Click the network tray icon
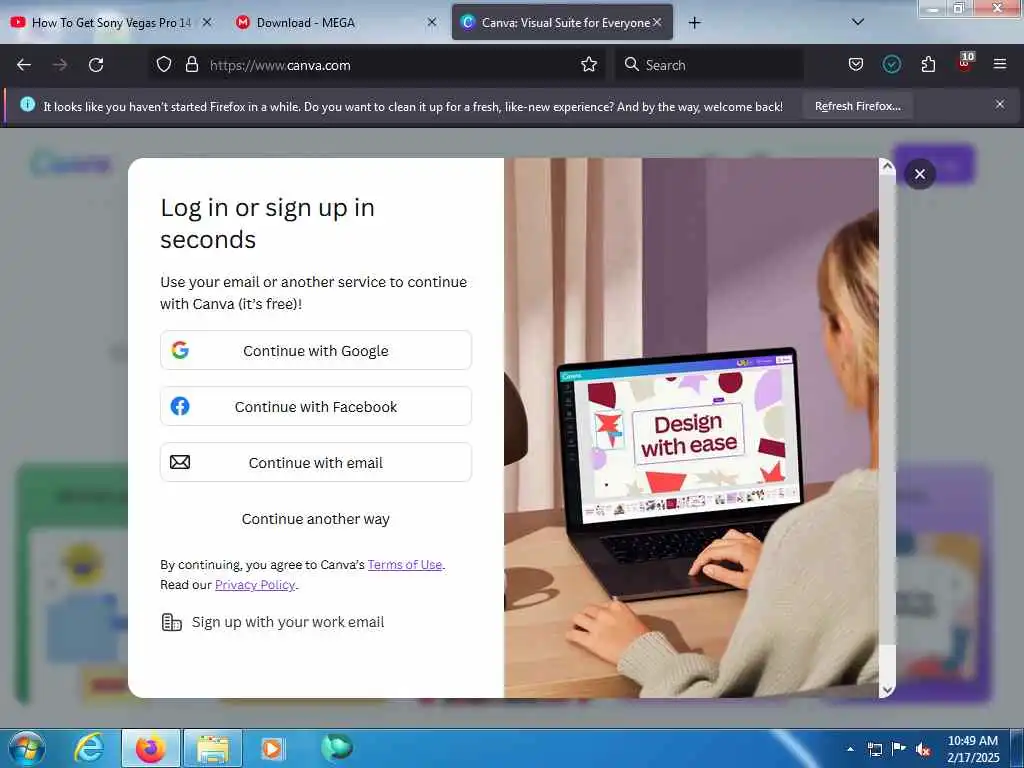Image resolution: width=1024 pixels, height=768 pixels. (x=874, y=749)
